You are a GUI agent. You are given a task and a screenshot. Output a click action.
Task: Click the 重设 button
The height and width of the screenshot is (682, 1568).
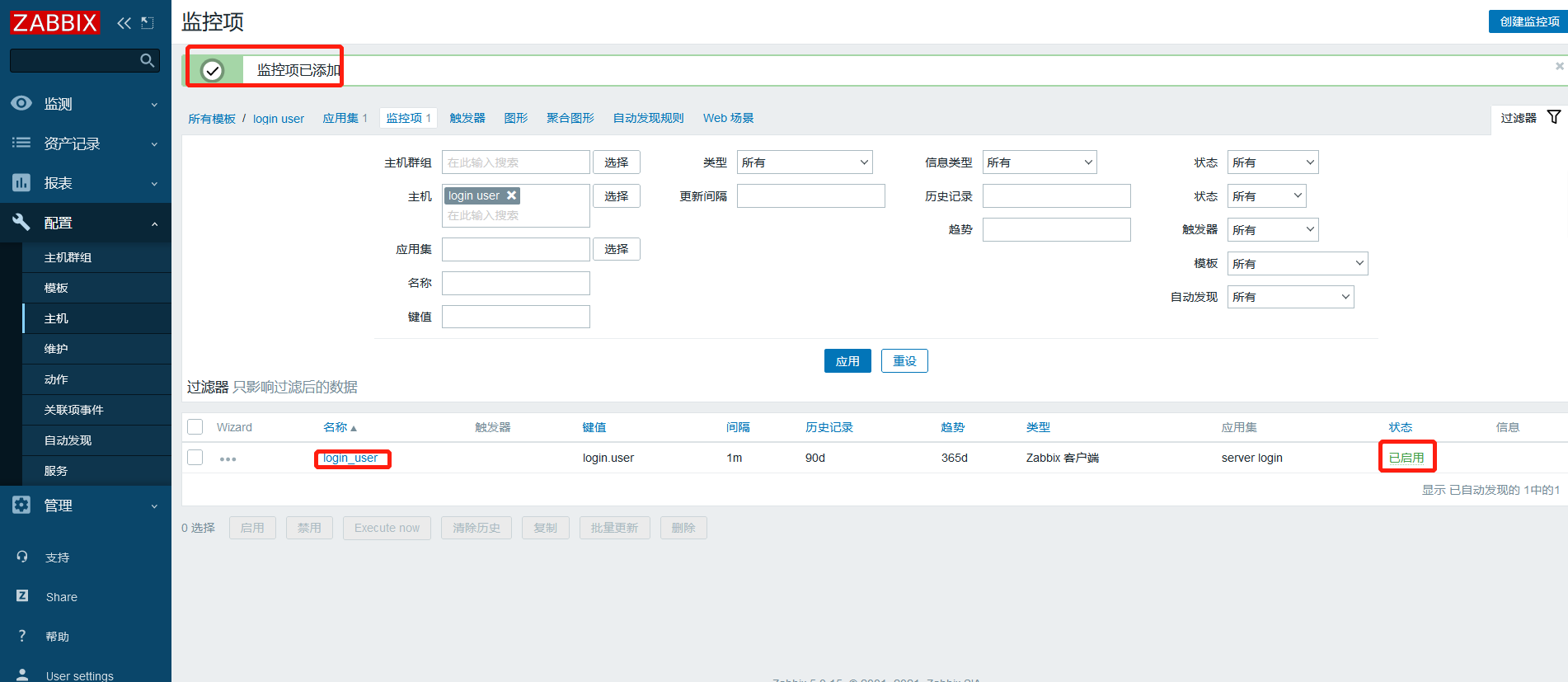pos(904,361)
